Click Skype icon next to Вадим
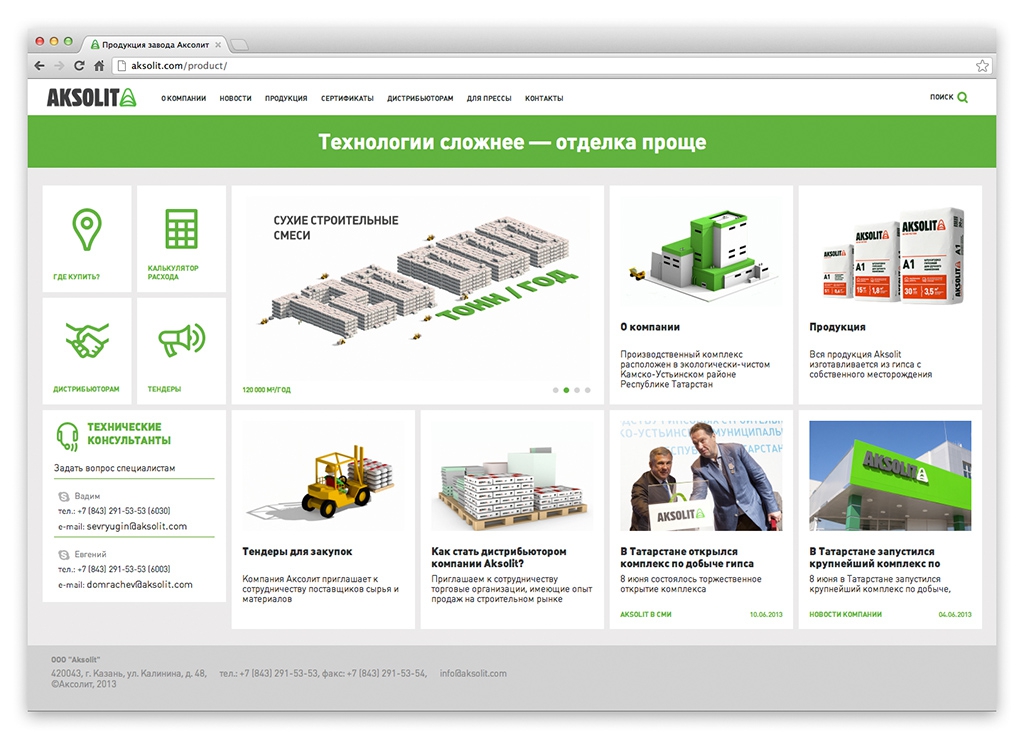Image resolution: width=1024 pixels, height=747 pixels. coord(63,497)
